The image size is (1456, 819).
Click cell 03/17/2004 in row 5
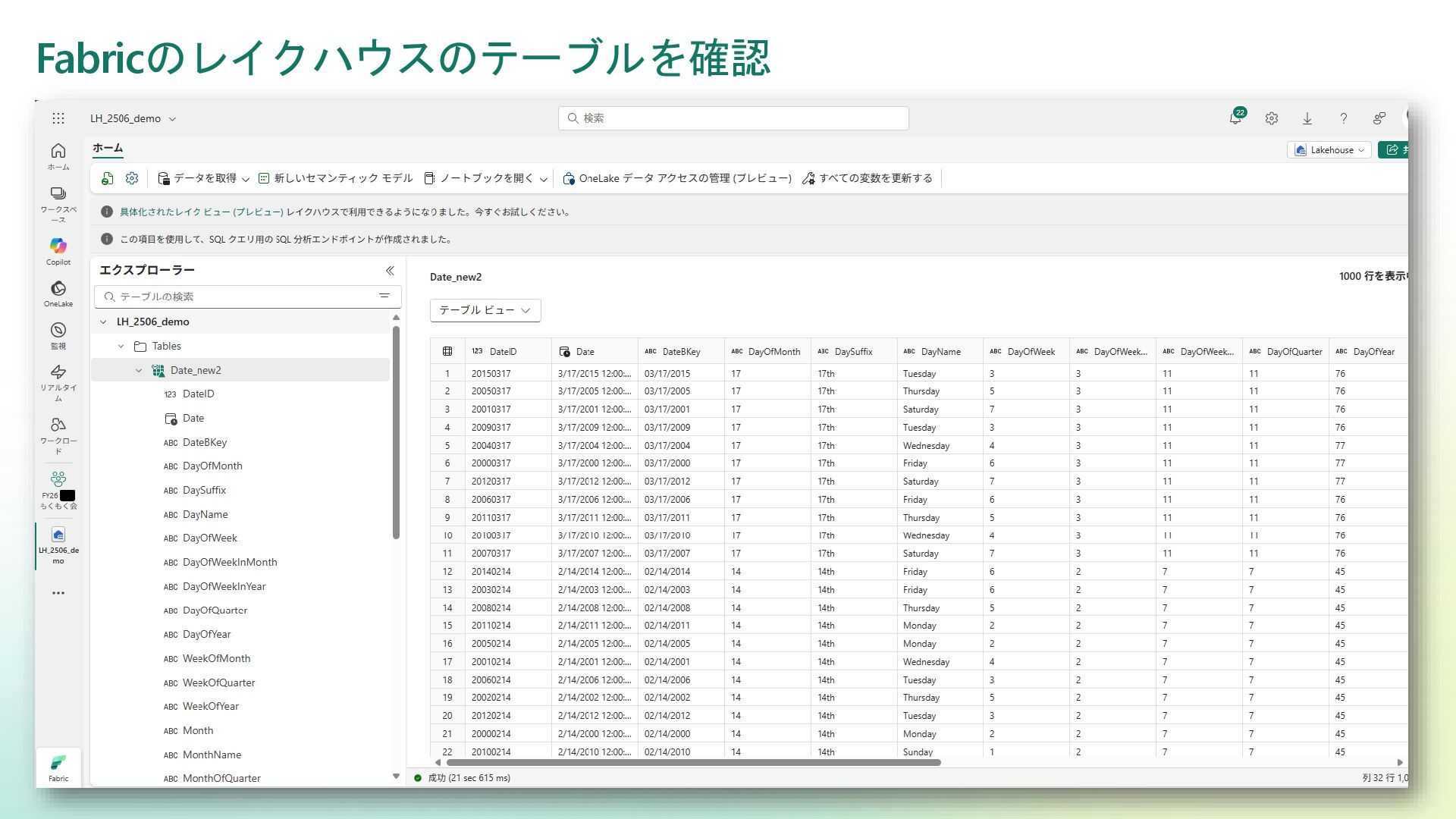(x=681, y=446)
